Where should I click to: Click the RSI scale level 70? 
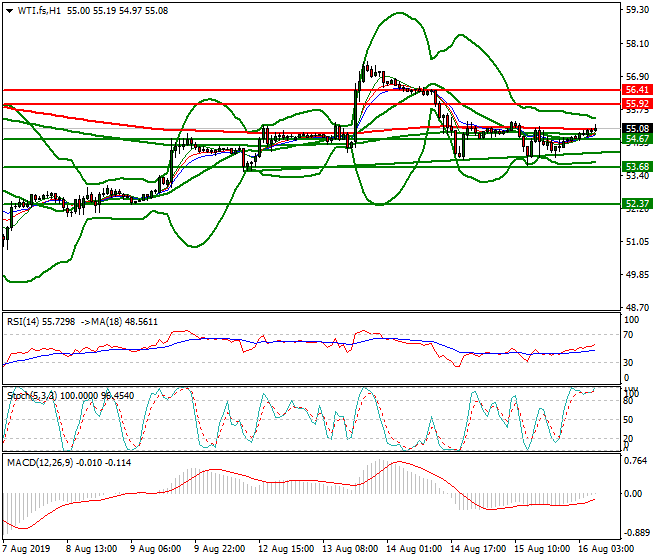point(628,335)
